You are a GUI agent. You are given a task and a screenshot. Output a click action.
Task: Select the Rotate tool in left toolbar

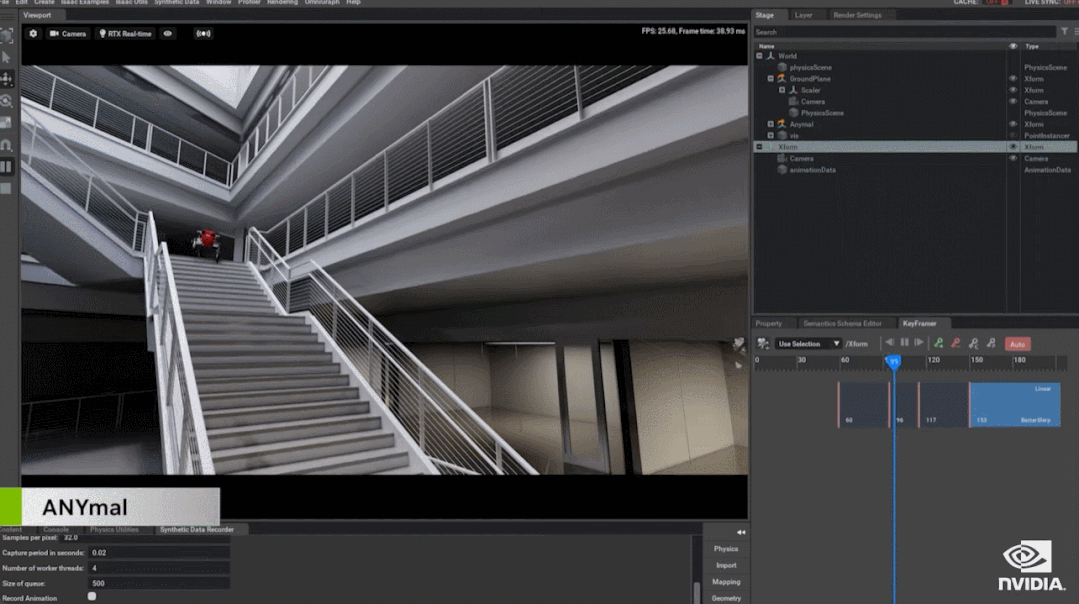(x=7, y=101)
